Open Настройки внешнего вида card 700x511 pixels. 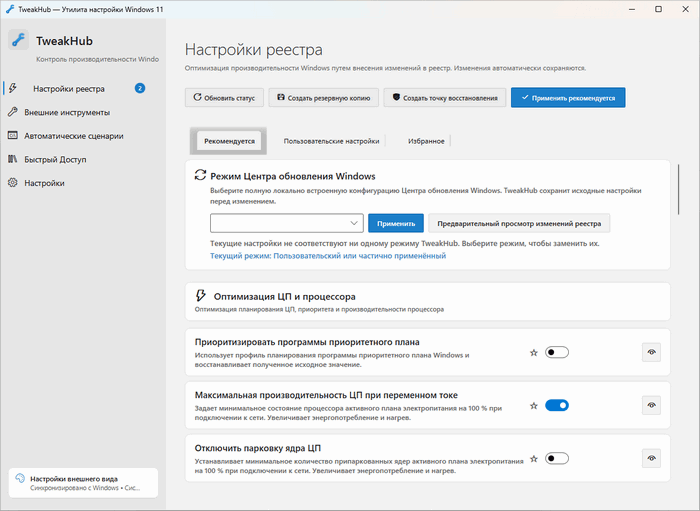tap(83, 482)
